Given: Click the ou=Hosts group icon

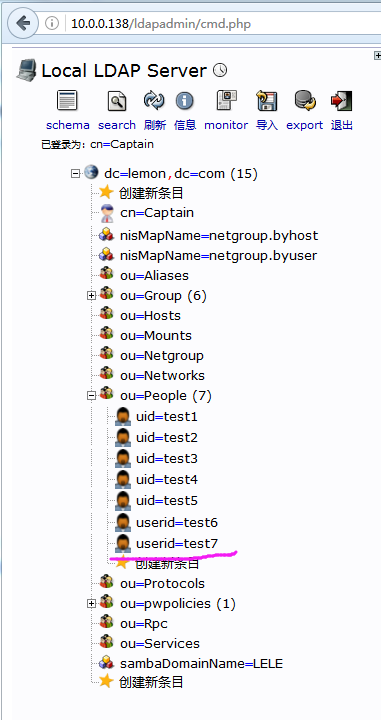Looking at the screenshot, I should (106, 314).
